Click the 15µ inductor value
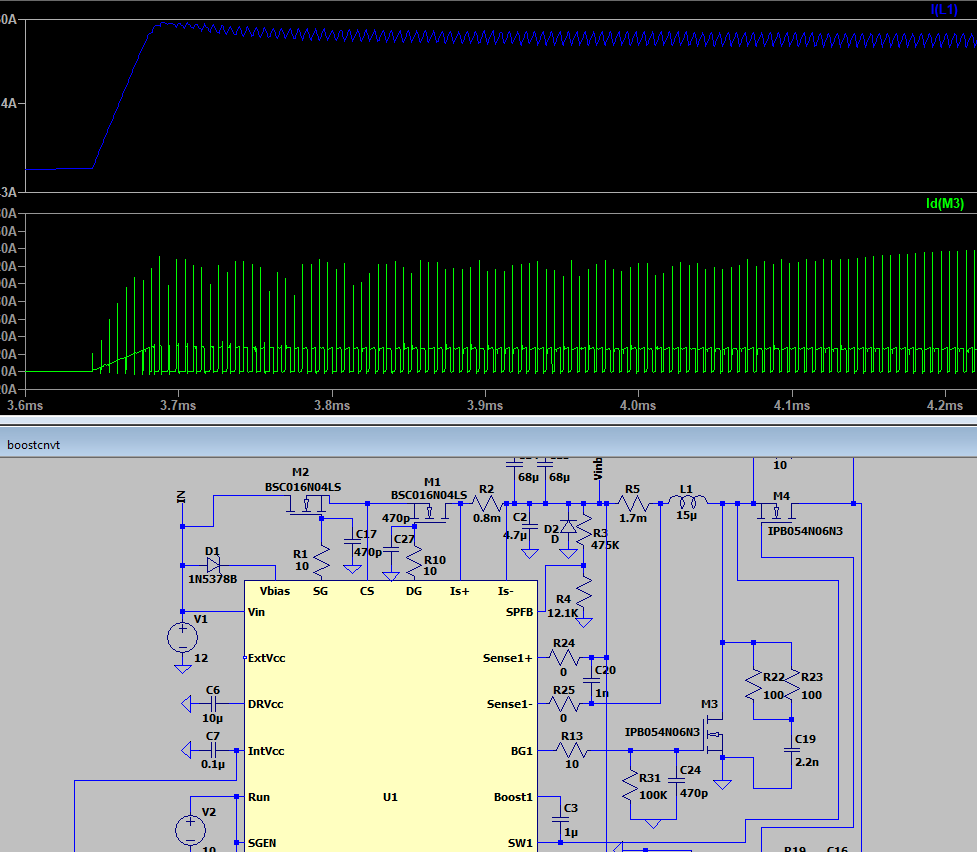The width and height of the screenshot is (977, 852). pyautogui.click(x=686, y=516)
